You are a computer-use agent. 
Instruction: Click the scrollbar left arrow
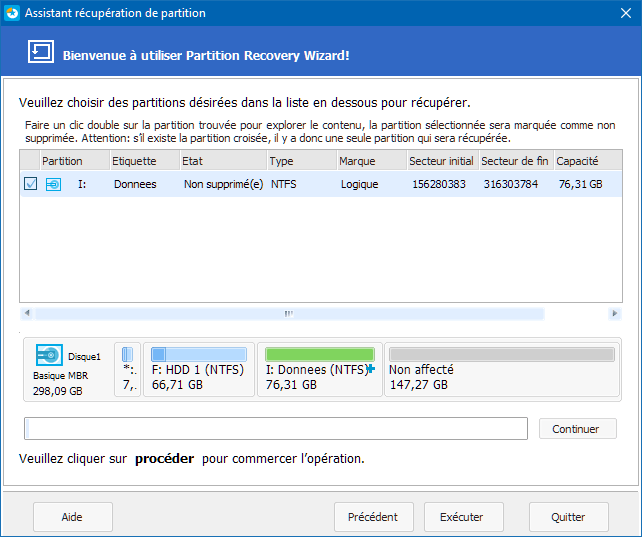(x=27, y=313)
